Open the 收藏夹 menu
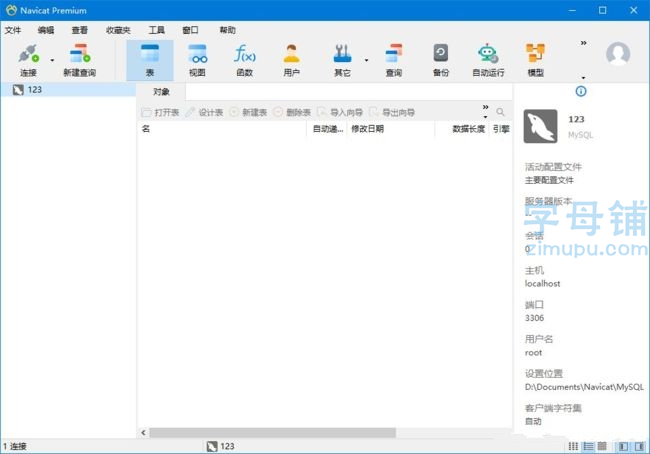 click(x=118, y=30)
